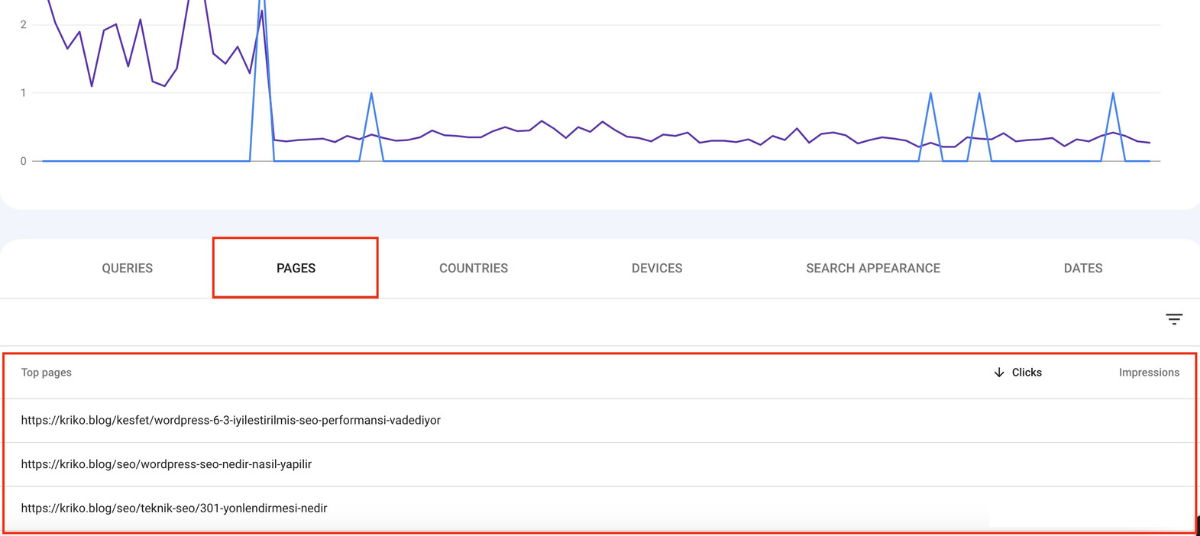Open the Countries tab
The image size is (1200, 536).
pyautogui.click(x=473, y=268)
